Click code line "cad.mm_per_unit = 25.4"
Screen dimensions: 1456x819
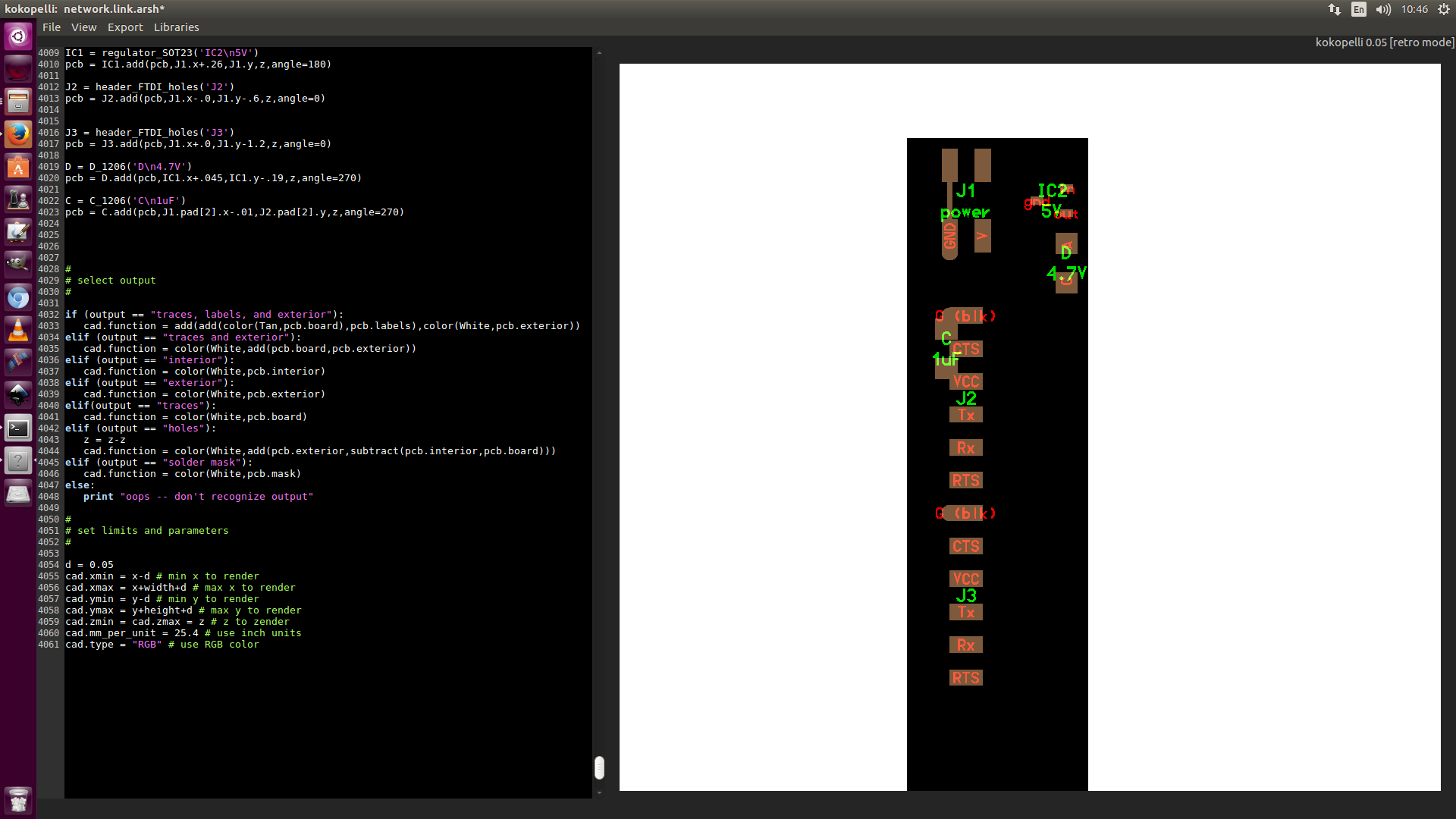184,633
